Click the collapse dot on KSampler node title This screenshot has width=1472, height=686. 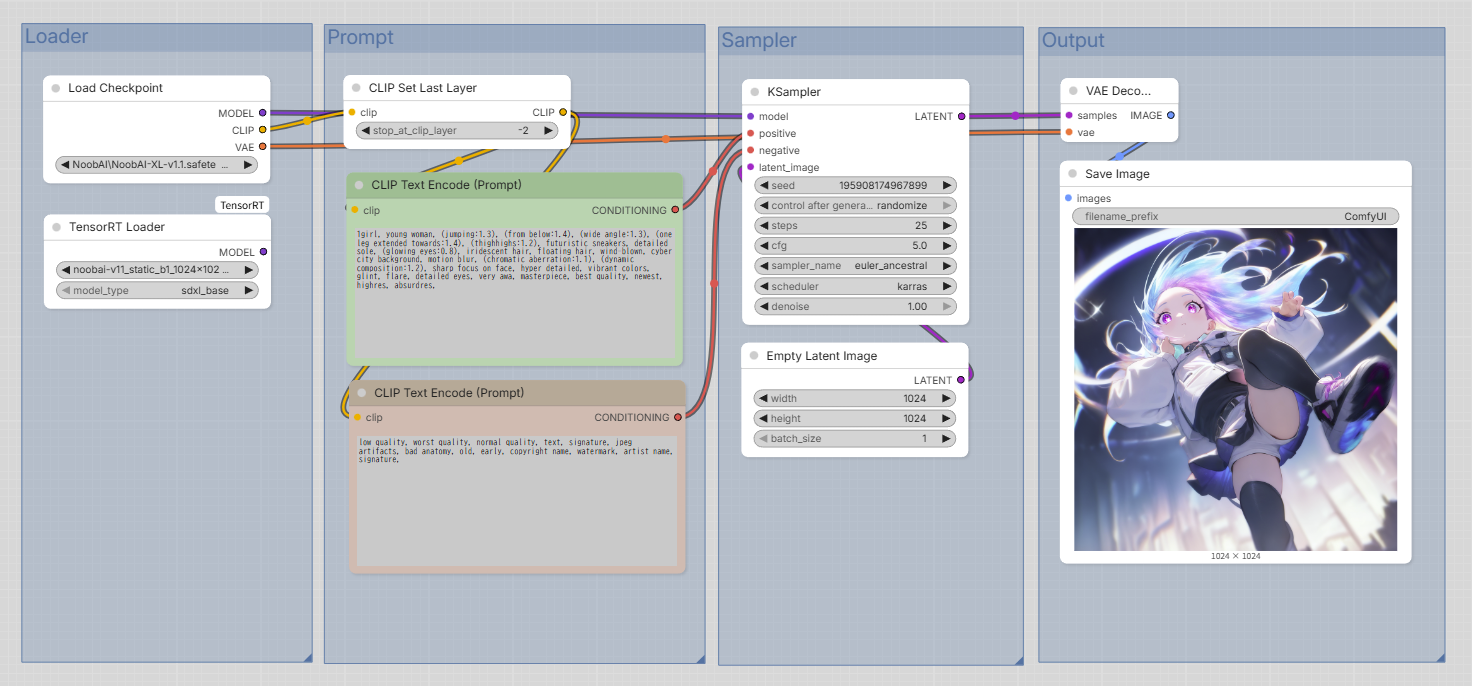755,92
